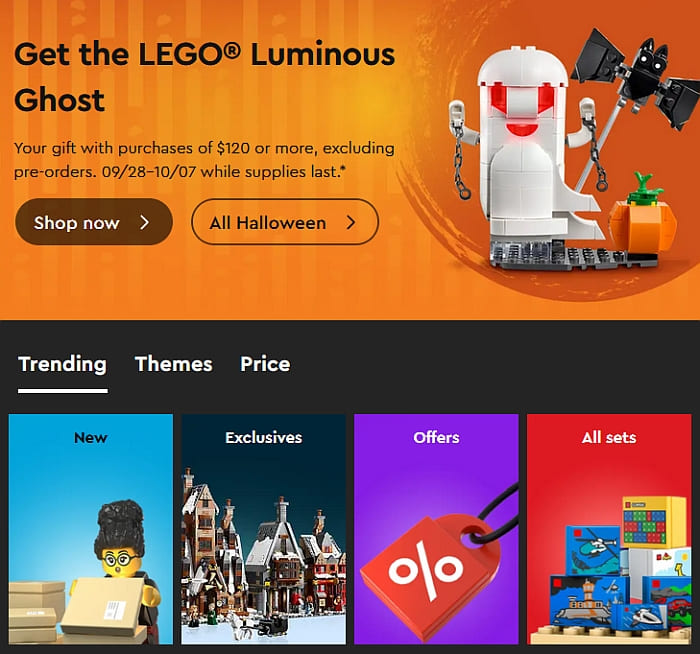Click the Shop now button
The height and width of the screenshot is (654, 700).
[x=94, y=222]
